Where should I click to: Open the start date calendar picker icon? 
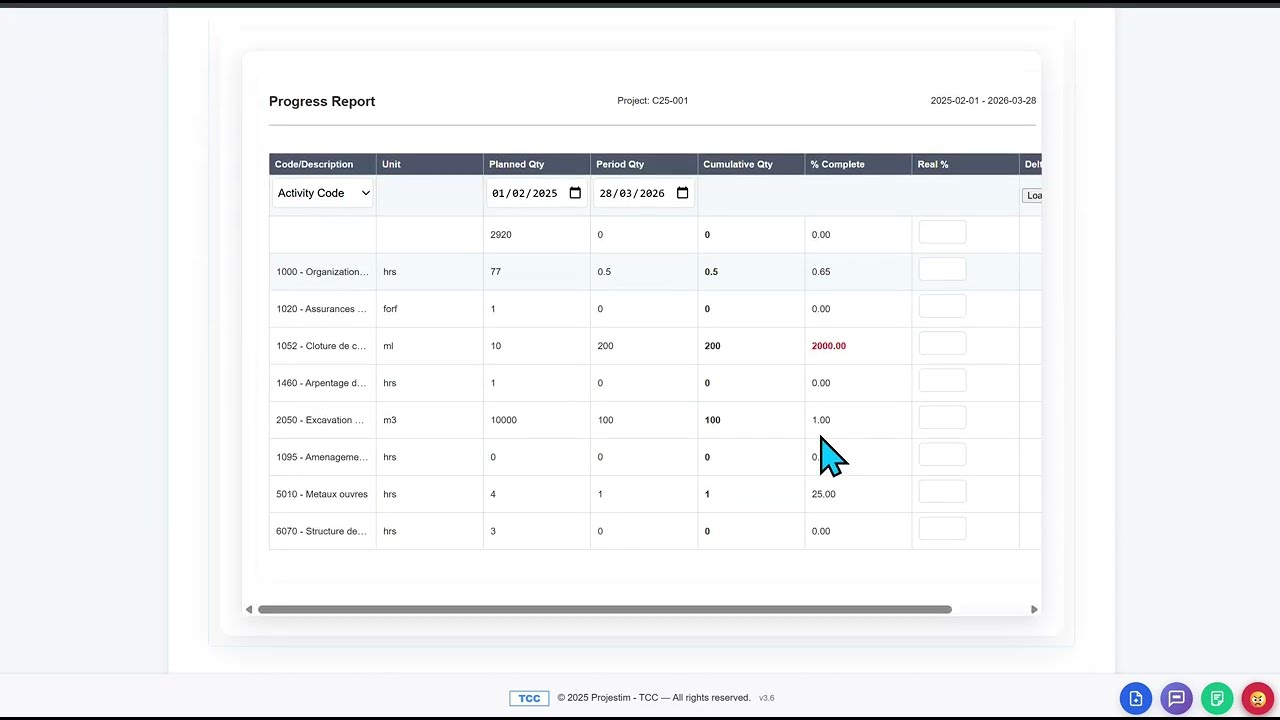[575, 193]
